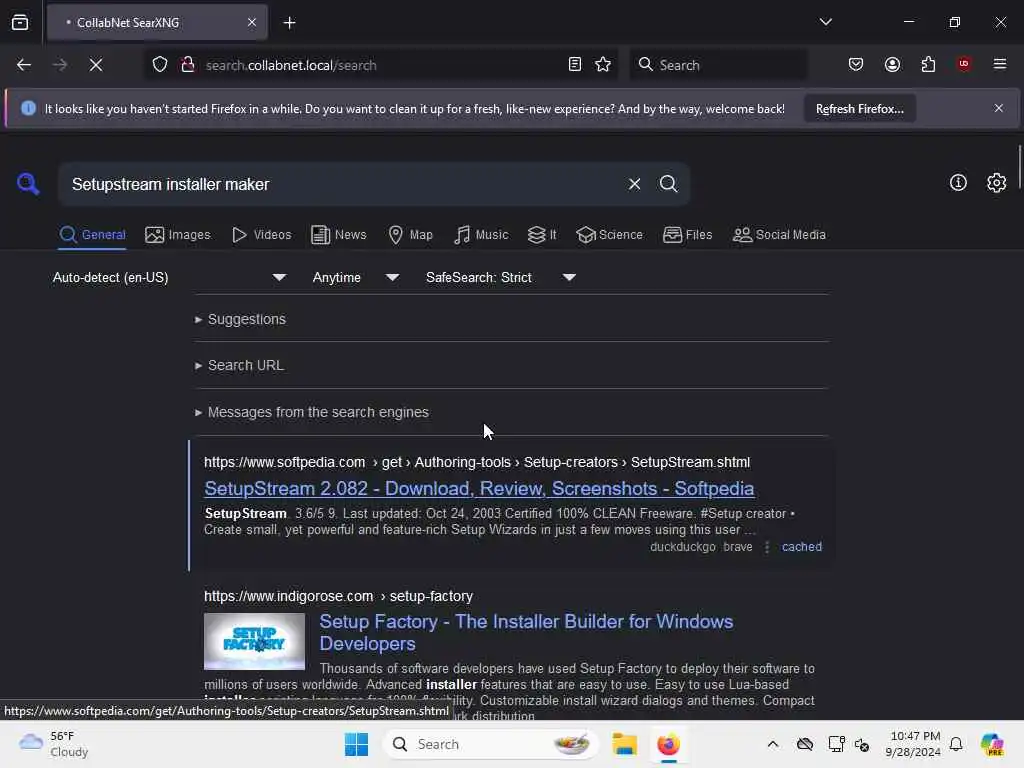Stop page loading with the X button
This screenshot has width=1024, height=768.
pyautogui.click(x=96, y=65)
